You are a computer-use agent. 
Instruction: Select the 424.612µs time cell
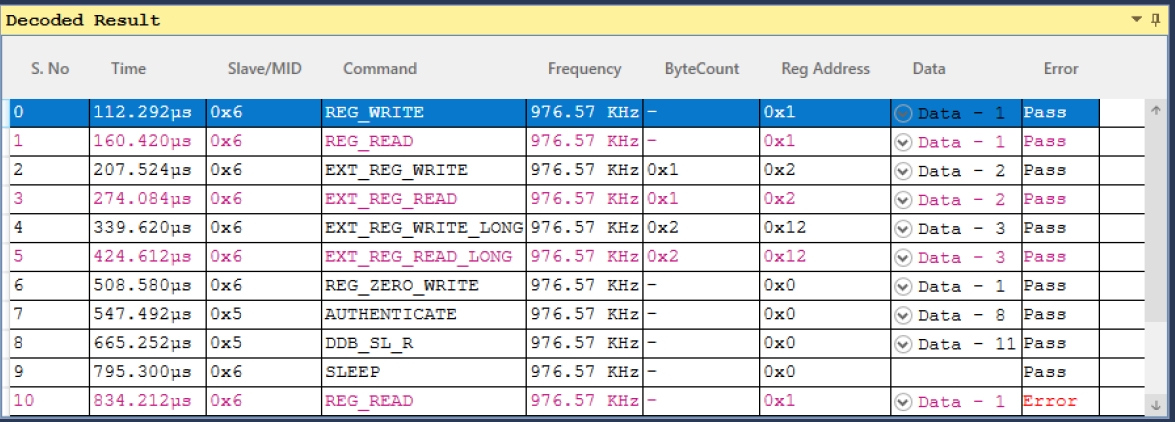coord(148,258)
